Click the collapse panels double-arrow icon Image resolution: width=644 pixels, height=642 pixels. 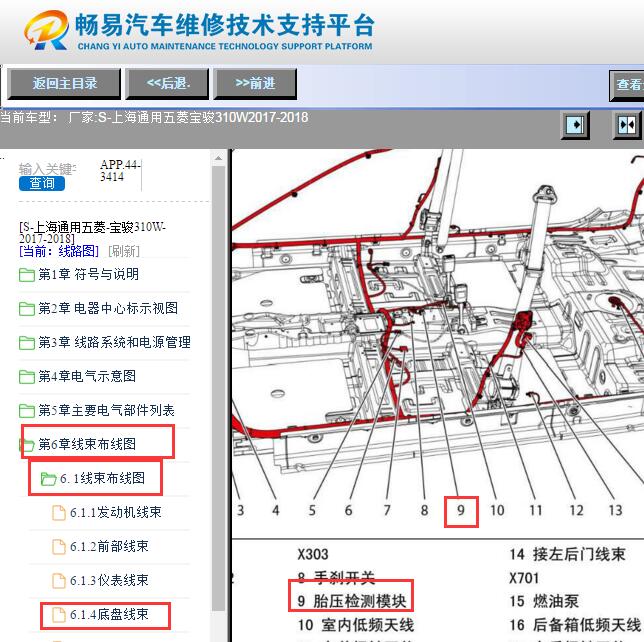tap(627, 124)
